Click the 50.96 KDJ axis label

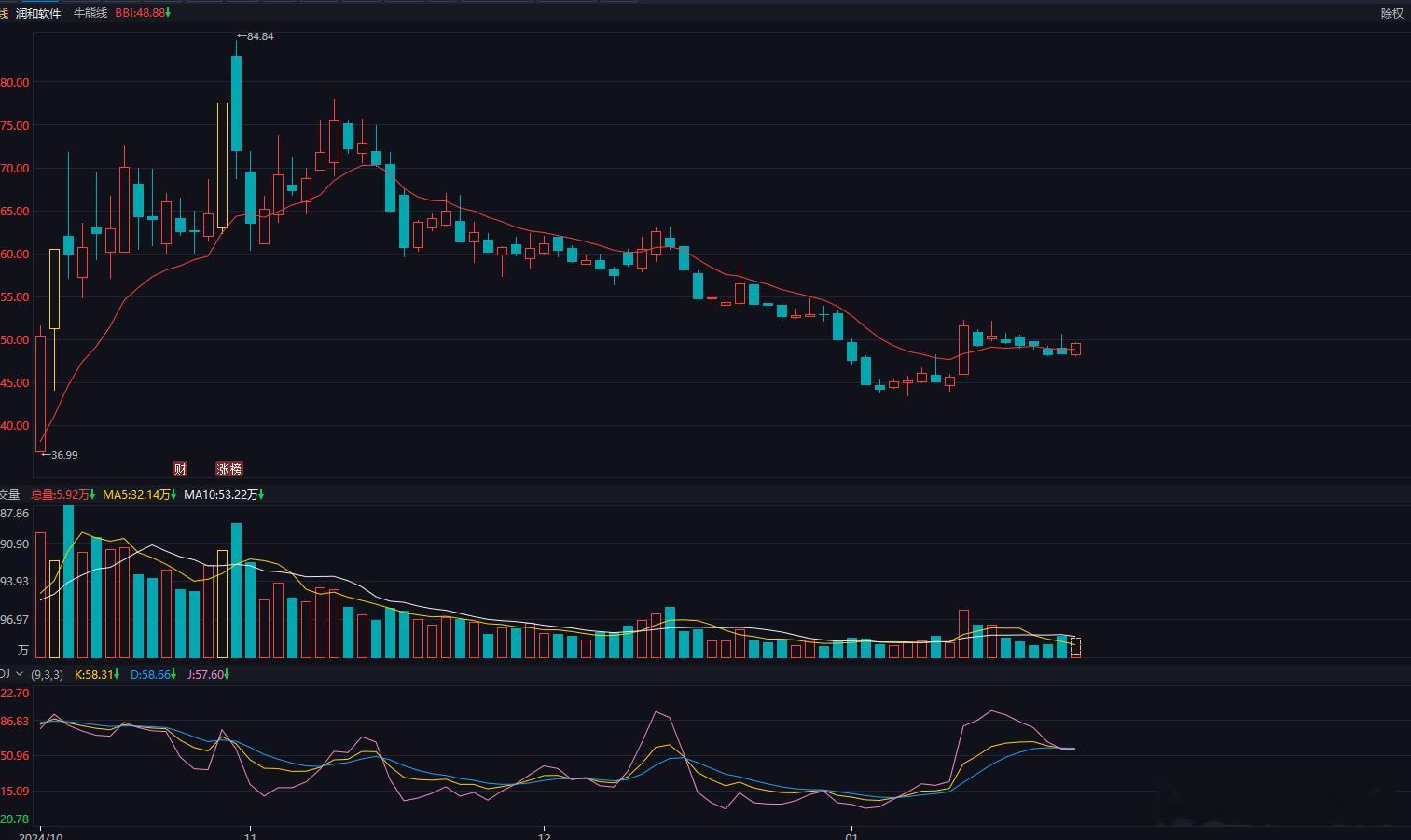(15, 755)
